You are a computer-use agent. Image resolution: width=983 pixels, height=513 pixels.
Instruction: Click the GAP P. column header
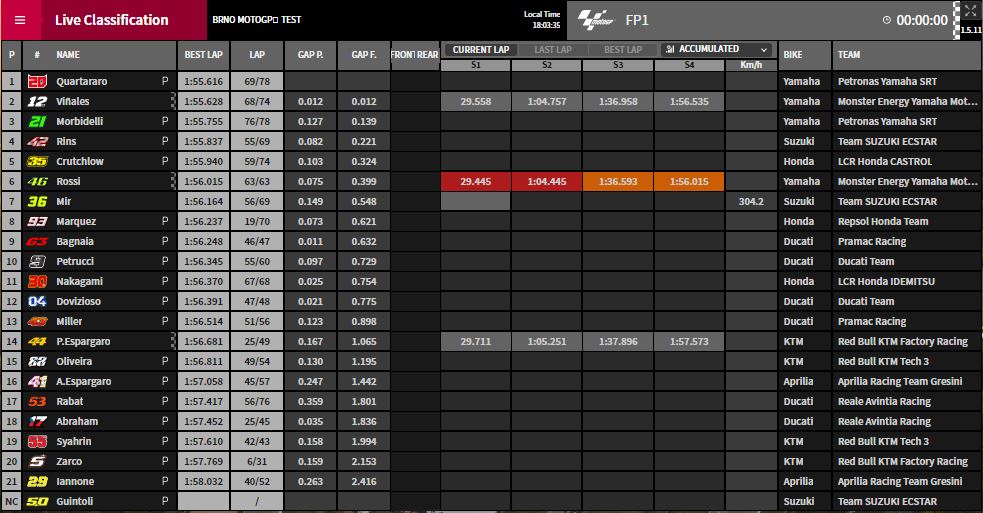pos(310,55)
